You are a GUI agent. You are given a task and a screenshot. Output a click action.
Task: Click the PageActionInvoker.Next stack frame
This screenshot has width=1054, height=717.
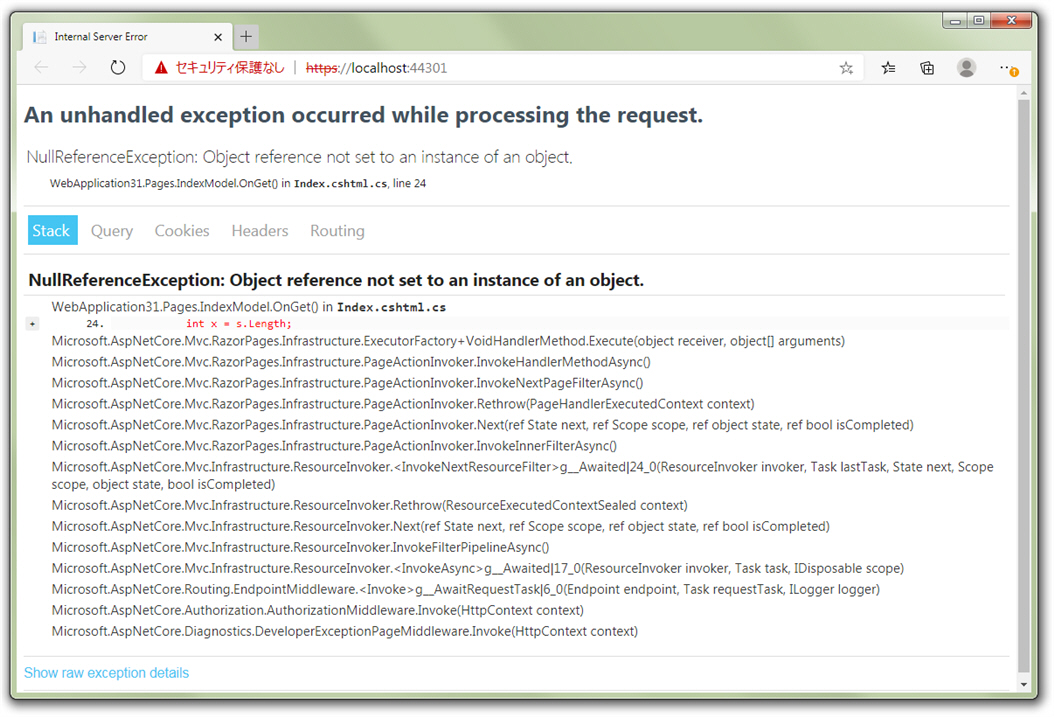483,425
